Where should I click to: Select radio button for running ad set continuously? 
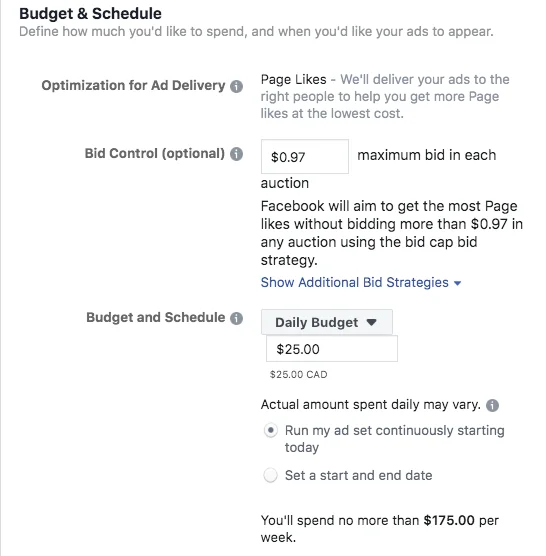[x=271, y=430]
